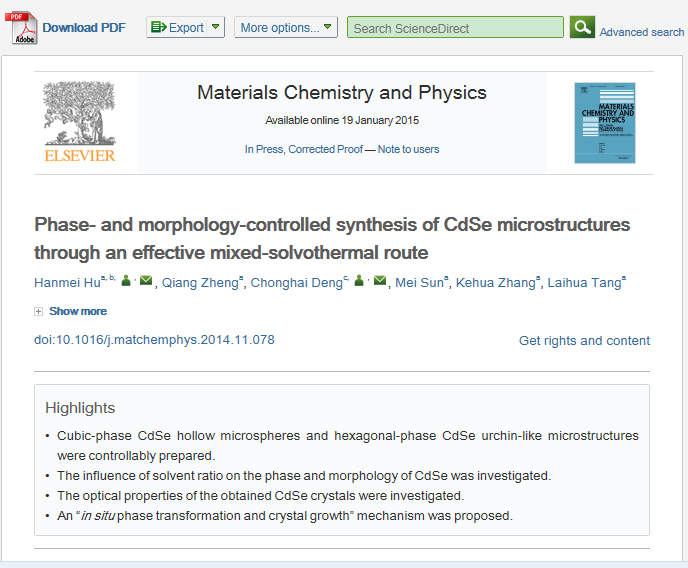Follow the Get rights and content link
Image resolution: width=688 pixels, height=568 pixels.
coord(584,341)
